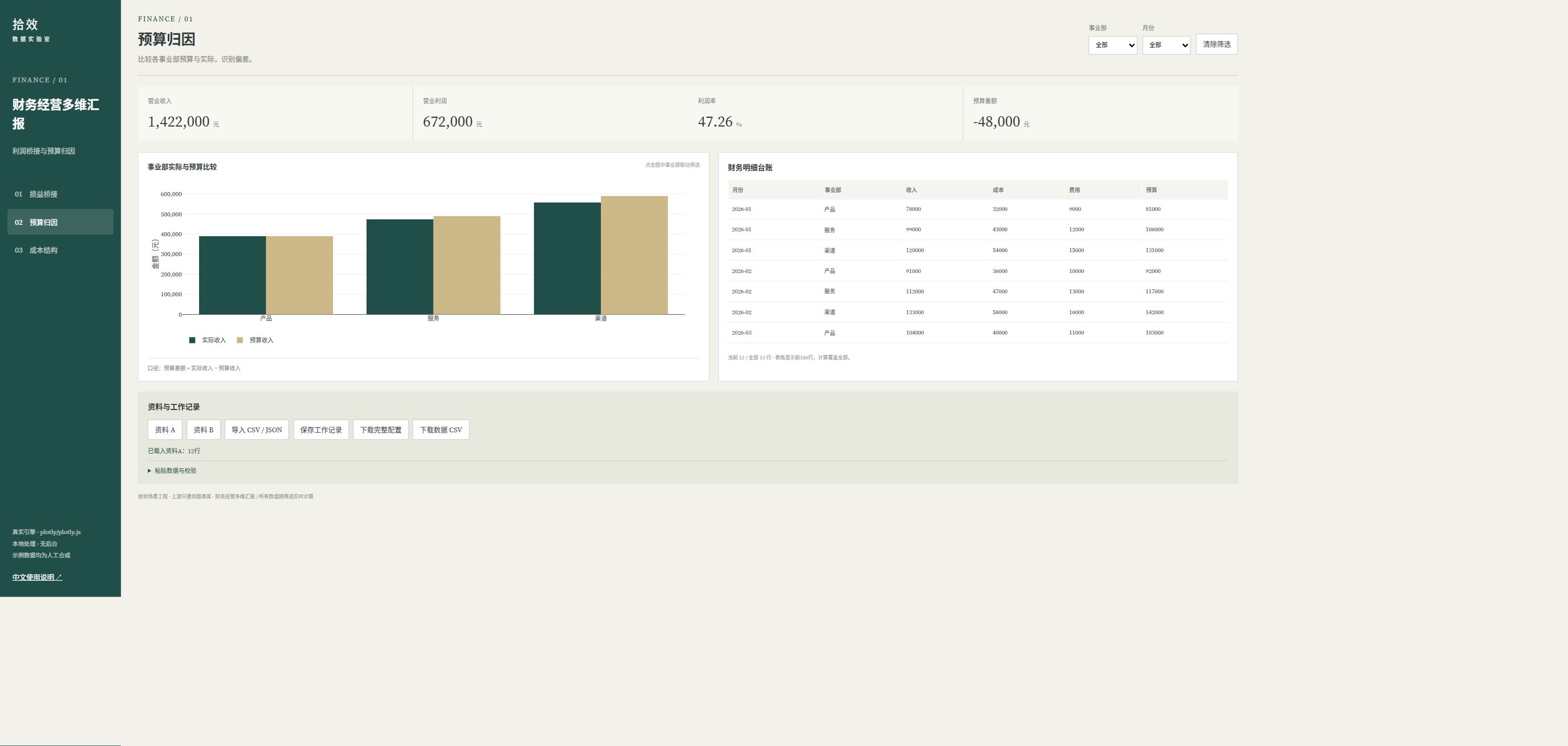The height and width of the screenshot is (746, 1568).
Task: Load 资料 B dataset
Action: pos(203,430)
